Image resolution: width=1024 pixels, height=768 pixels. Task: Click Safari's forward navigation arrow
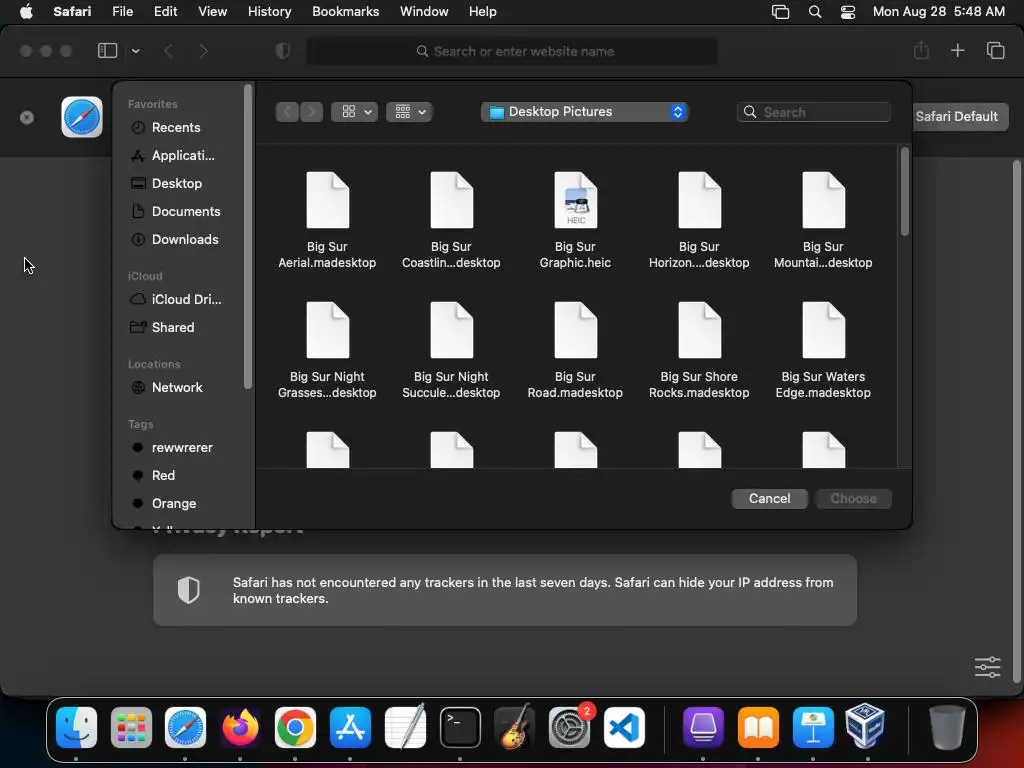tap(203, 51)
